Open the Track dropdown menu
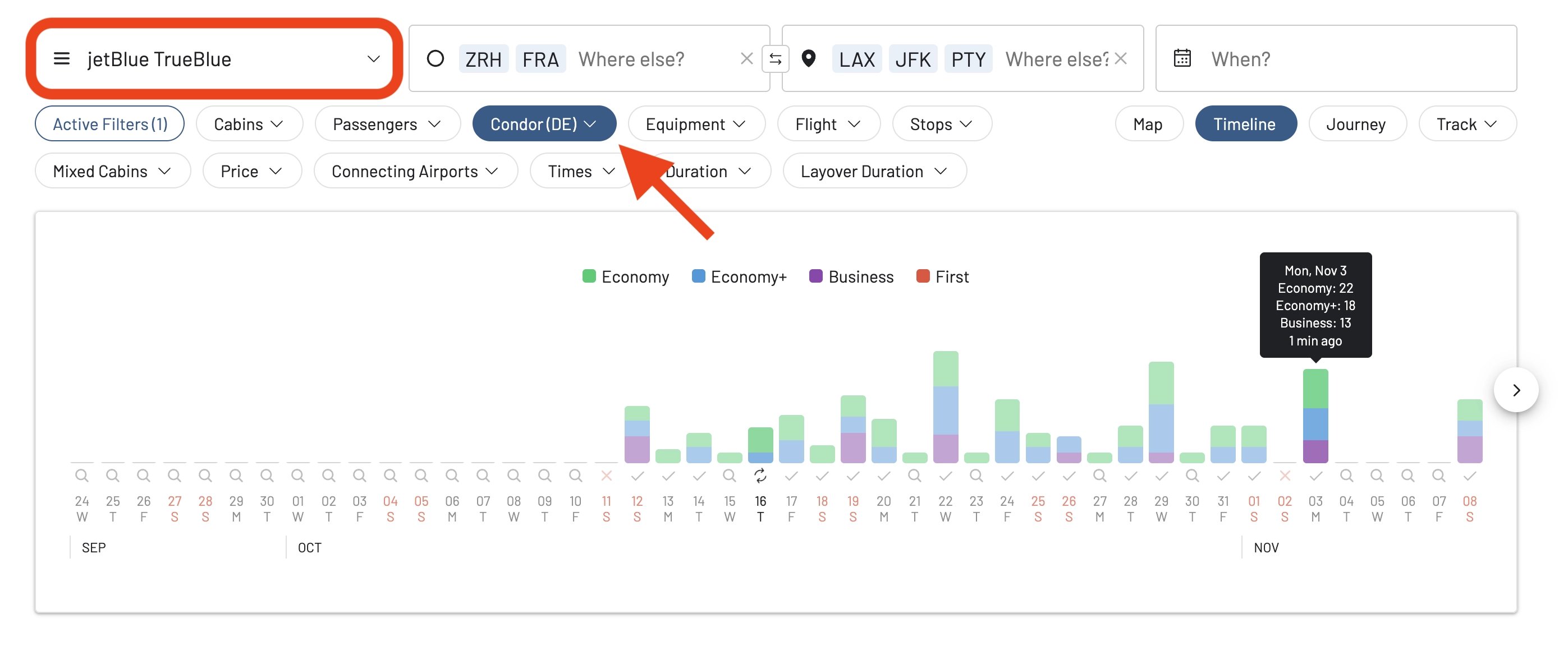Image resolution: width=1568 pixels, height=655 pixels. point(1467,124)
